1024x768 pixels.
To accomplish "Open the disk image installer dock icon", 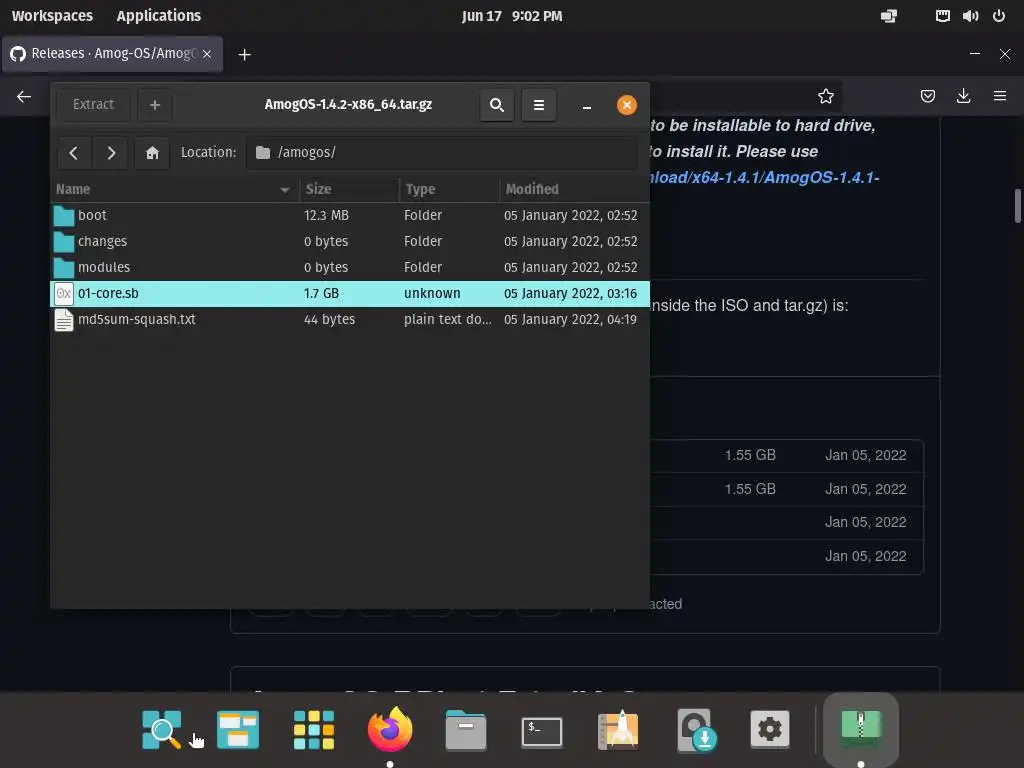I will click(695, 730).
